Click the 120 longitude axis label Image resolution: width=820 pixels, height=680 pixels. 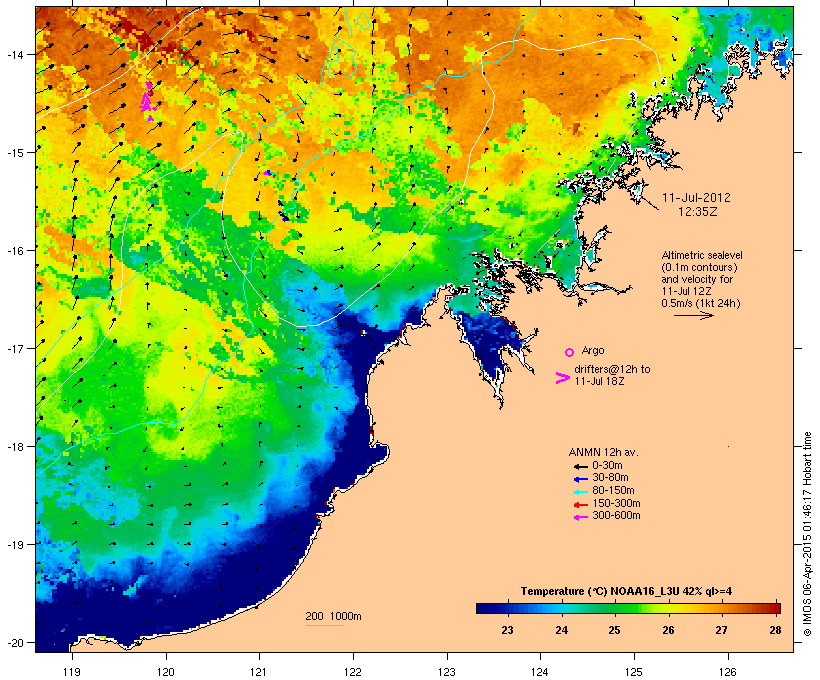pyautogui.click(x=166, y=672)
